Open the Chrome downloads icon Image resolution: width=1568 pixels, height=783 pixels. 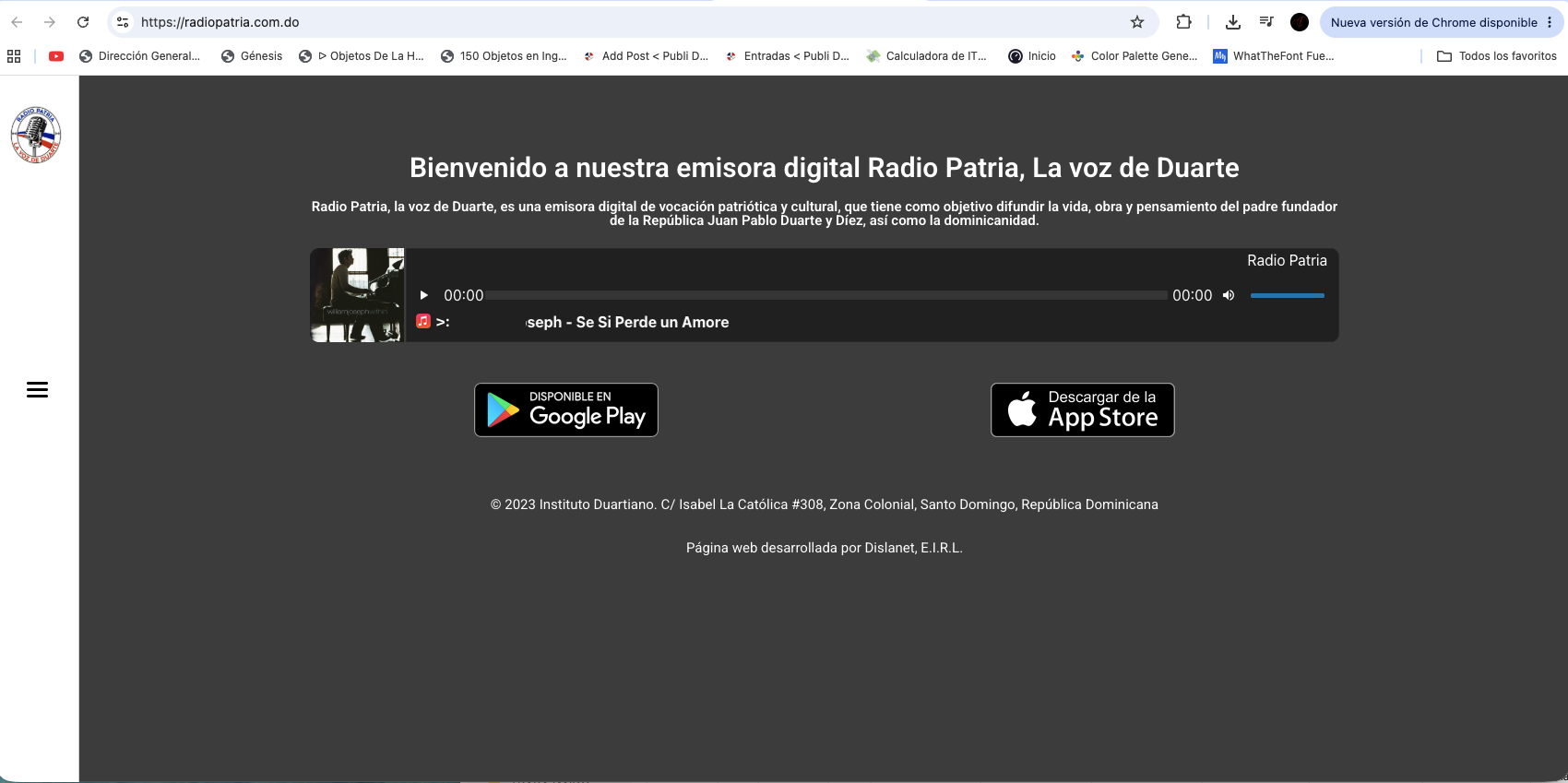[1233, 22]
